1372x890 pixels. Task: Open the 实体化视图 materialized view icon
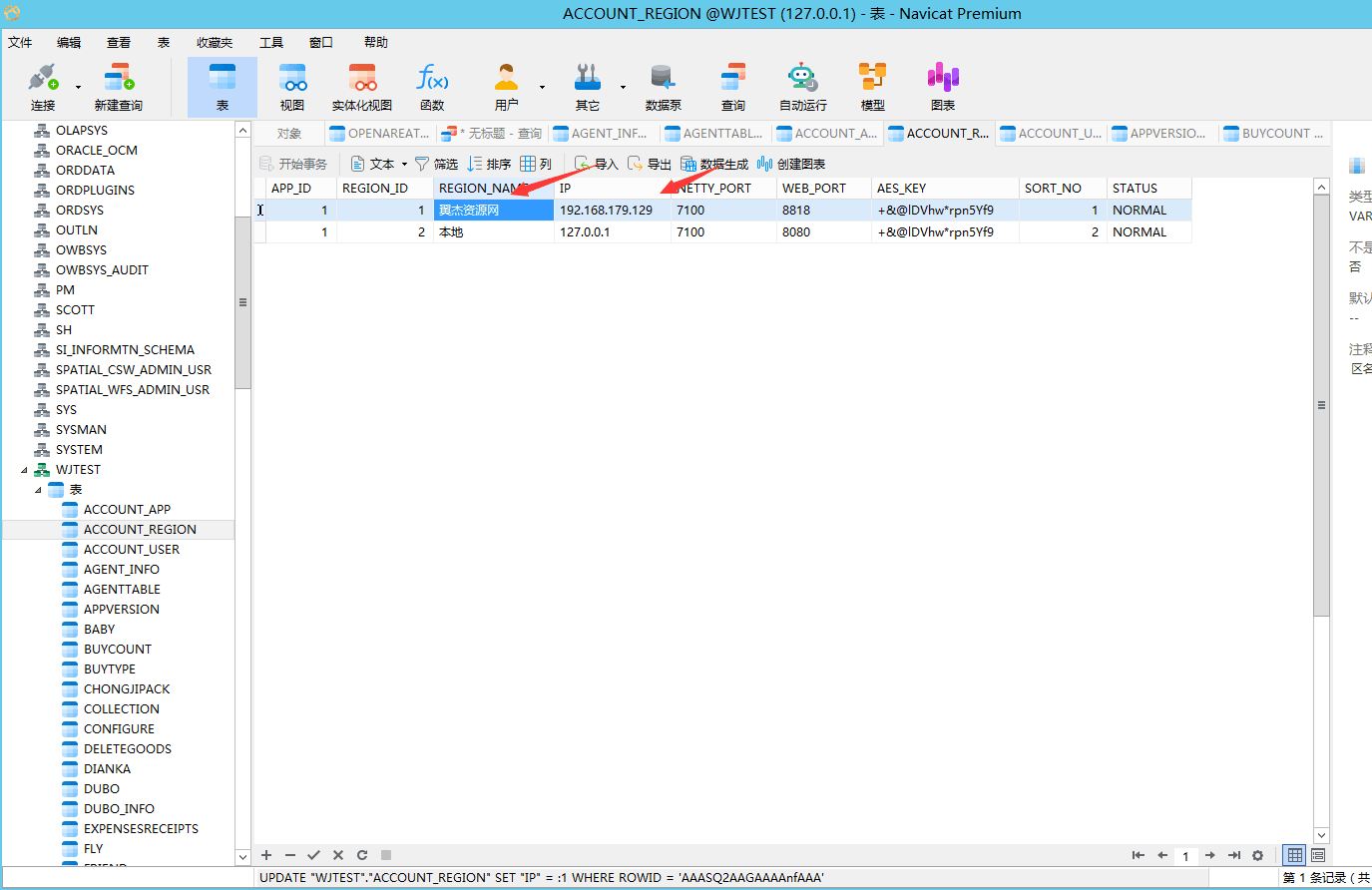[362, 87]
